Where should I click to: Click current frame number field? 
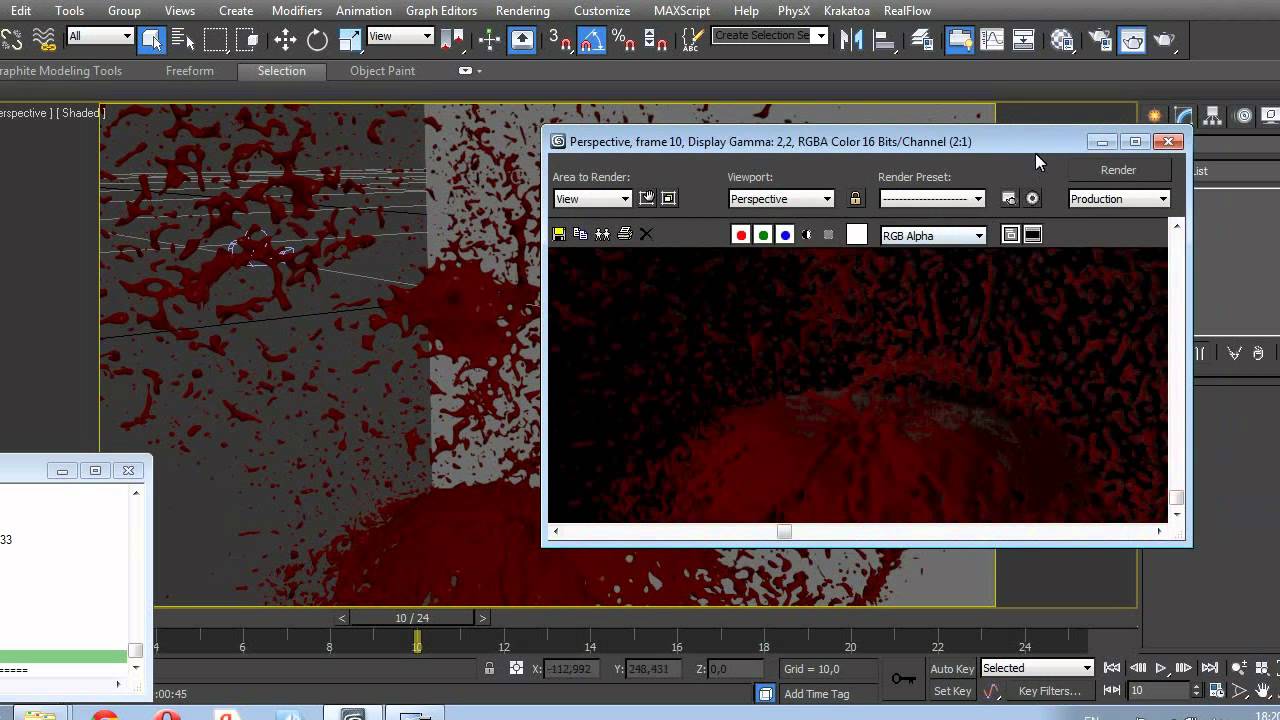pos(1158,690)
